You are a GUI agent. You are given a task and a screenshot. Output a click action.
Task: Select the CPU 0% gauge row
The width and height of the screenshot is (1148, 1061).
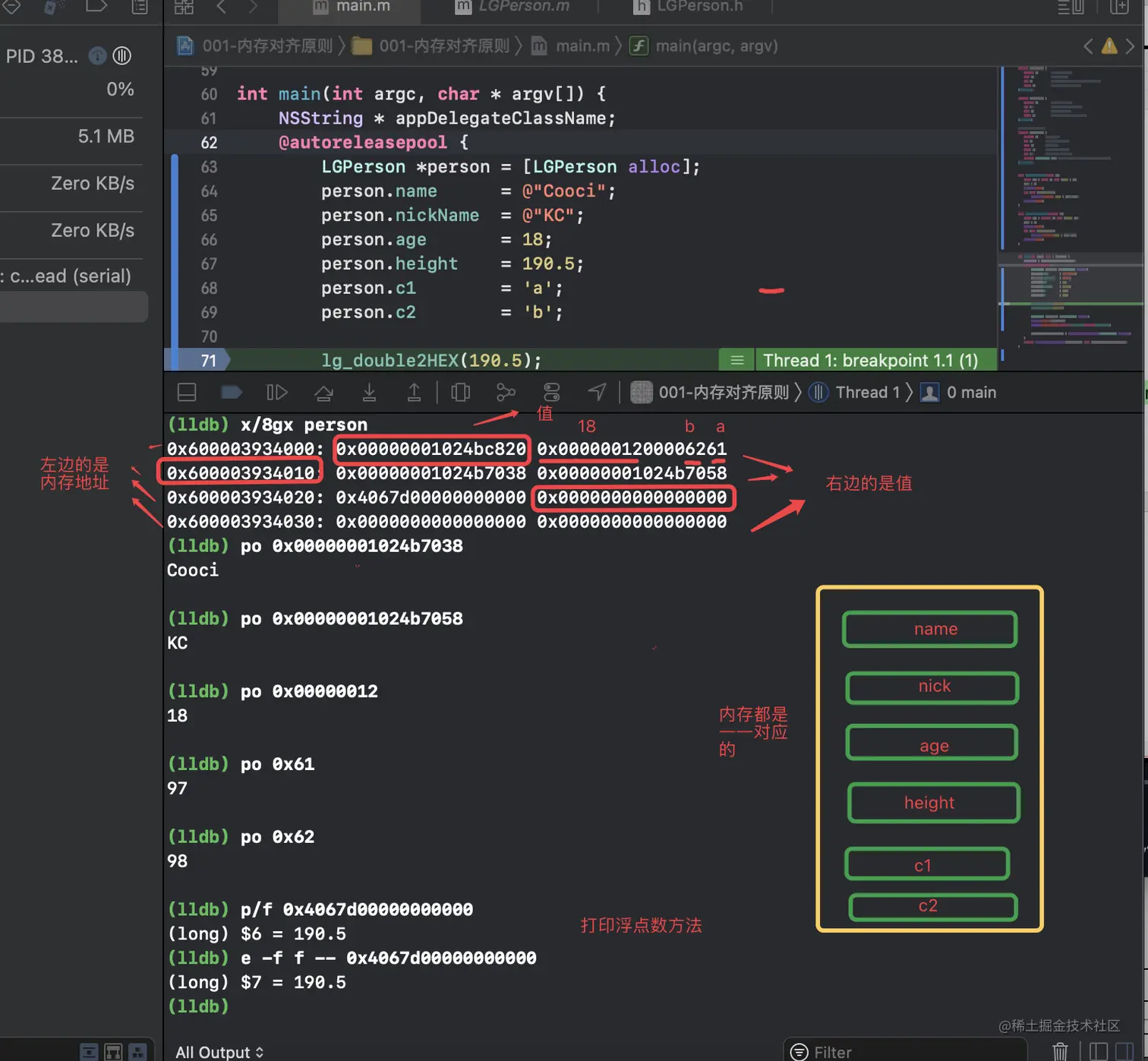click(71, 90)
